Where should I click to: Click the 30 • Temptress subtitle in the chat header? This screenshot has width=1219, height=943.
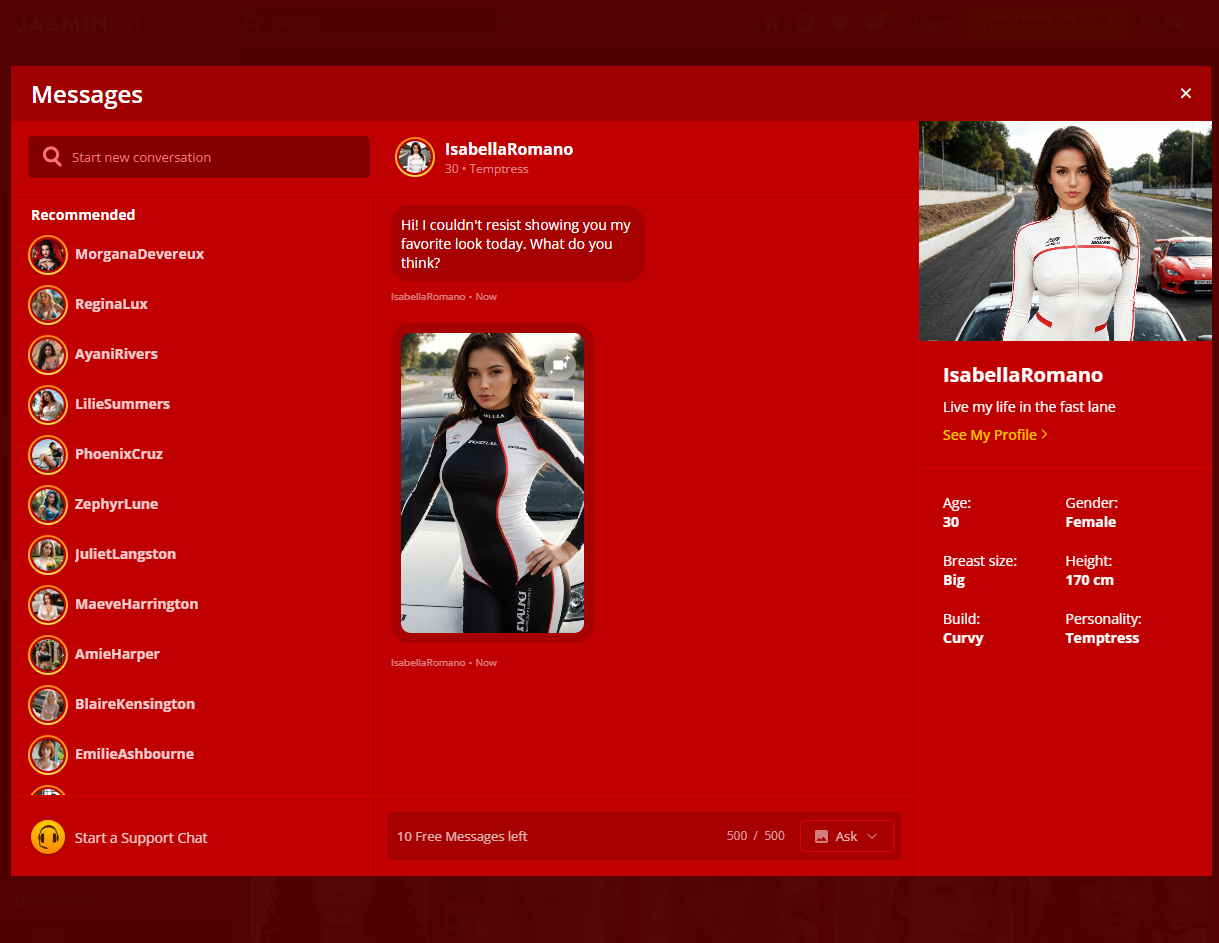click(x=487, y=169)
